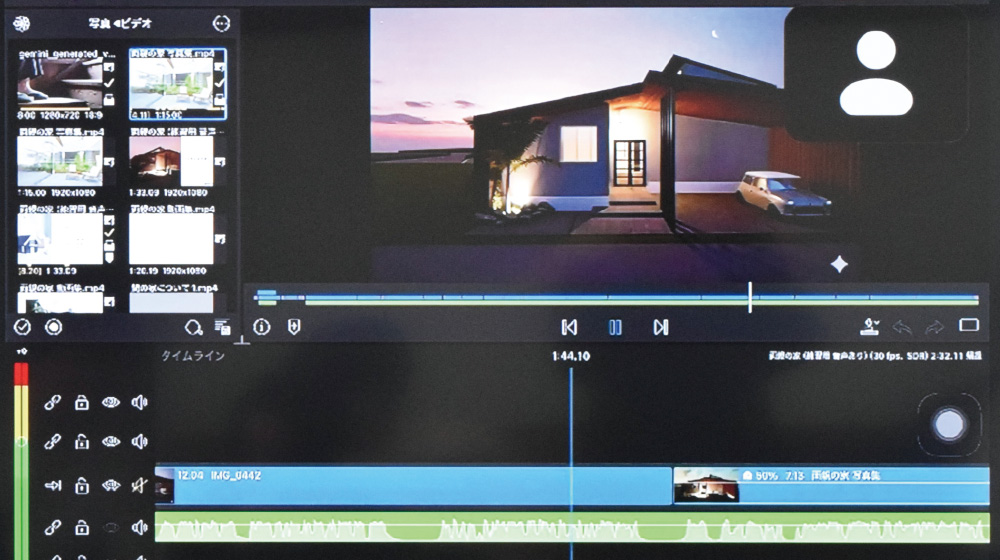
Task: Skip to the next clip edit
Action: [x=660, y=327]
